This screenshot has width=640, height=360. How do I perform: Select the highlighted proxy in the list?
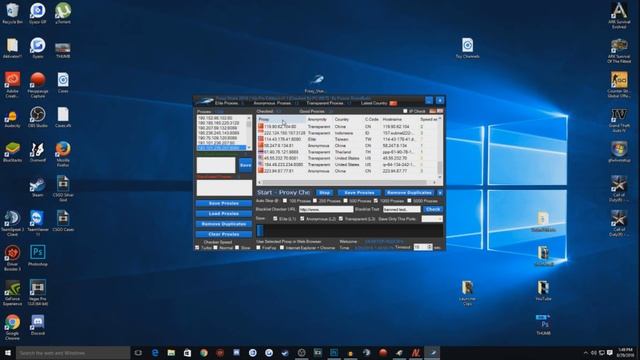(x=222, y=148)
